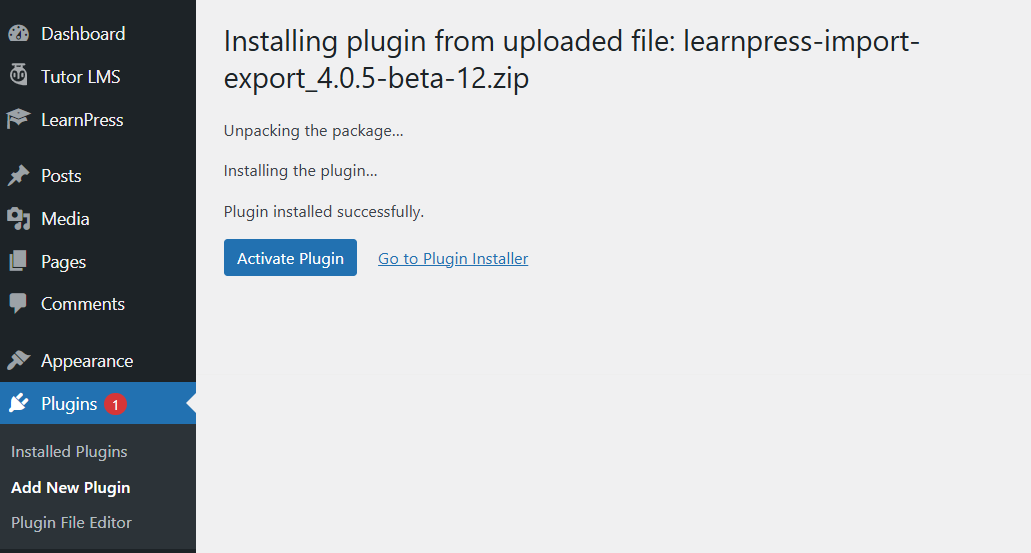The width and height of the screenshot is (1031, 553).
Task: Click the Tutor LMS owl icon
Action: [x=18, y=75]
